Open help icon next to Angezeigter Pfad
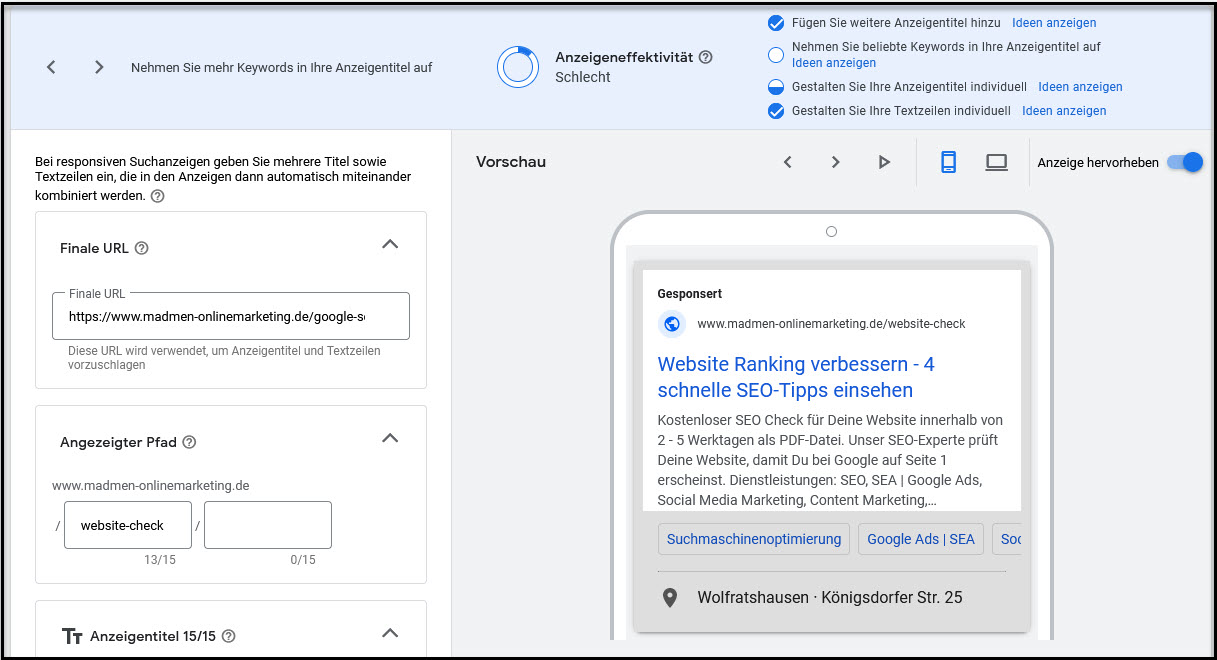 tap(189, 442)
